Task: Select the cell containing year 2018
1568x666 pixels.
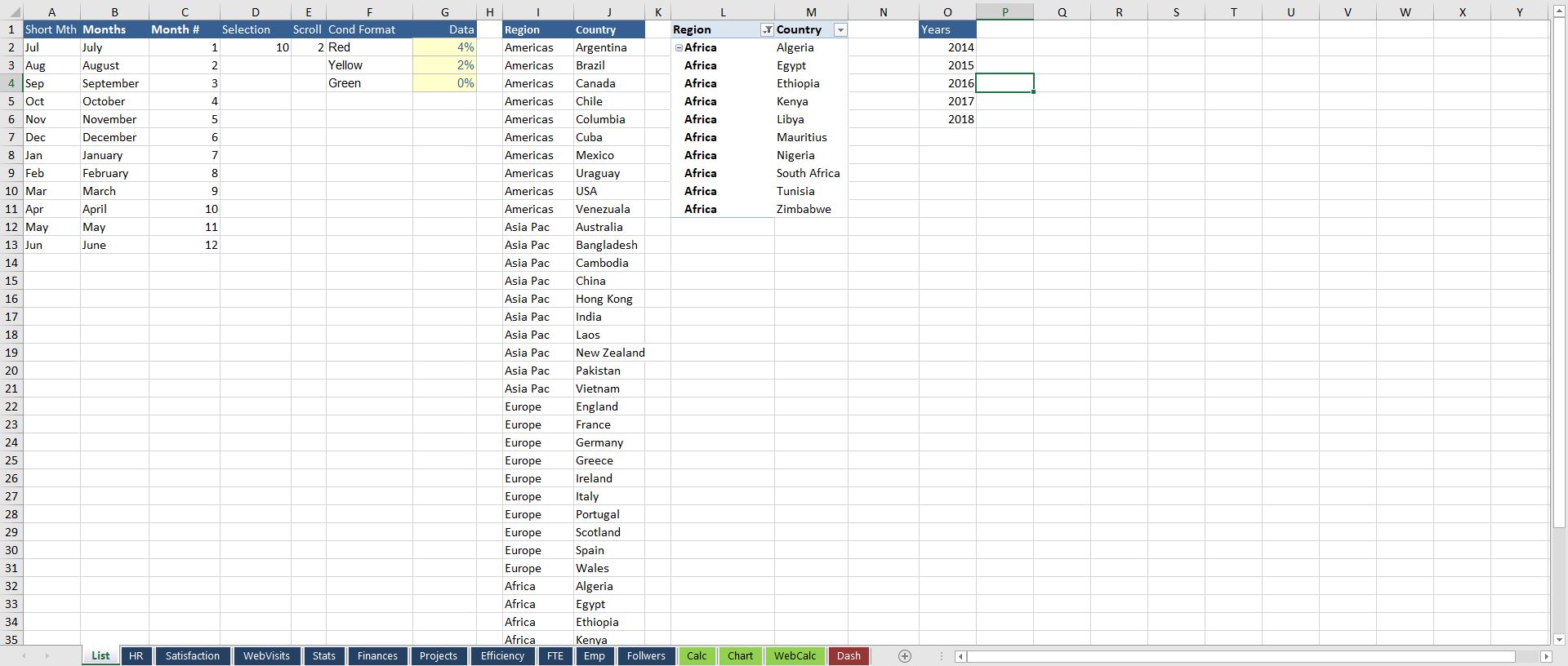Action: [x=947, y=119]
